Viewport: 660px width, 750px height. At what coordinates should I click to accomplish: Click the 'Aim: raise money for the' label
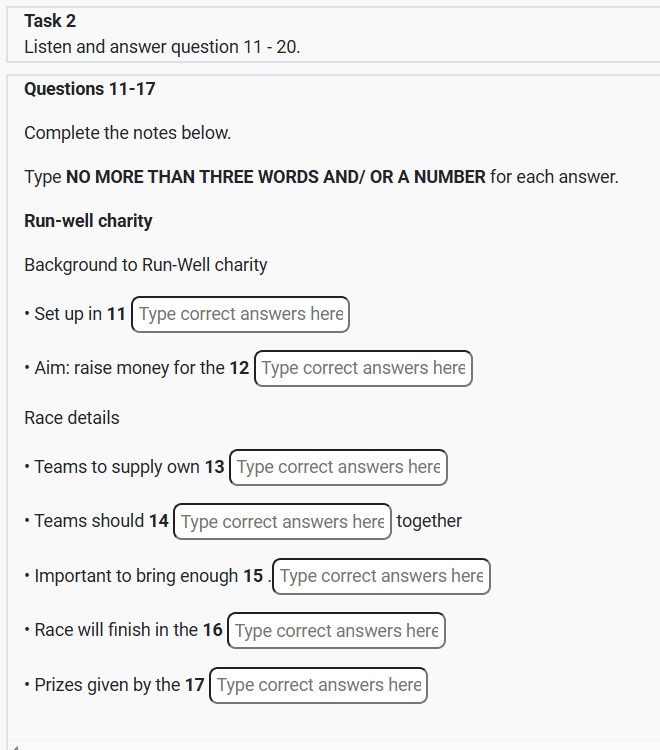coord(129,368)
